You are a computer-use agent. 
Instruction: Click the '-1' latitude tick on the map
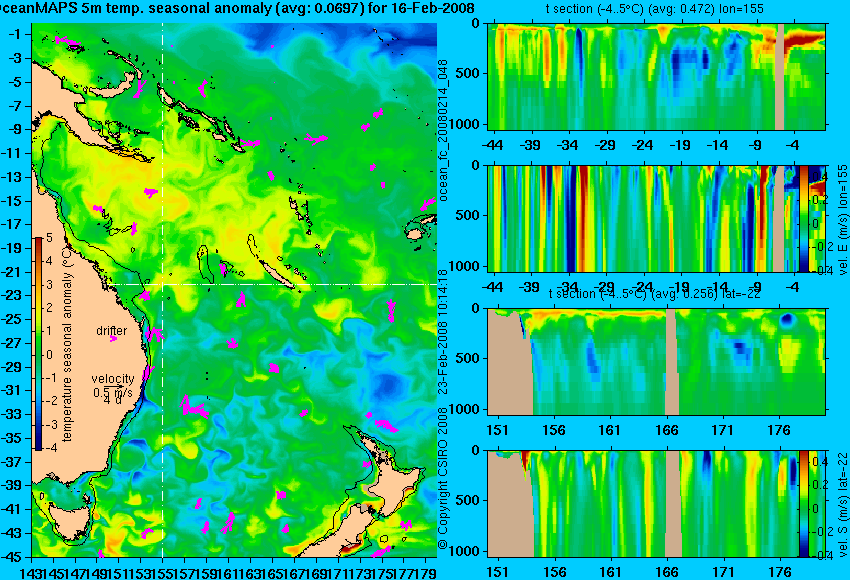click(x=15, y=34)
